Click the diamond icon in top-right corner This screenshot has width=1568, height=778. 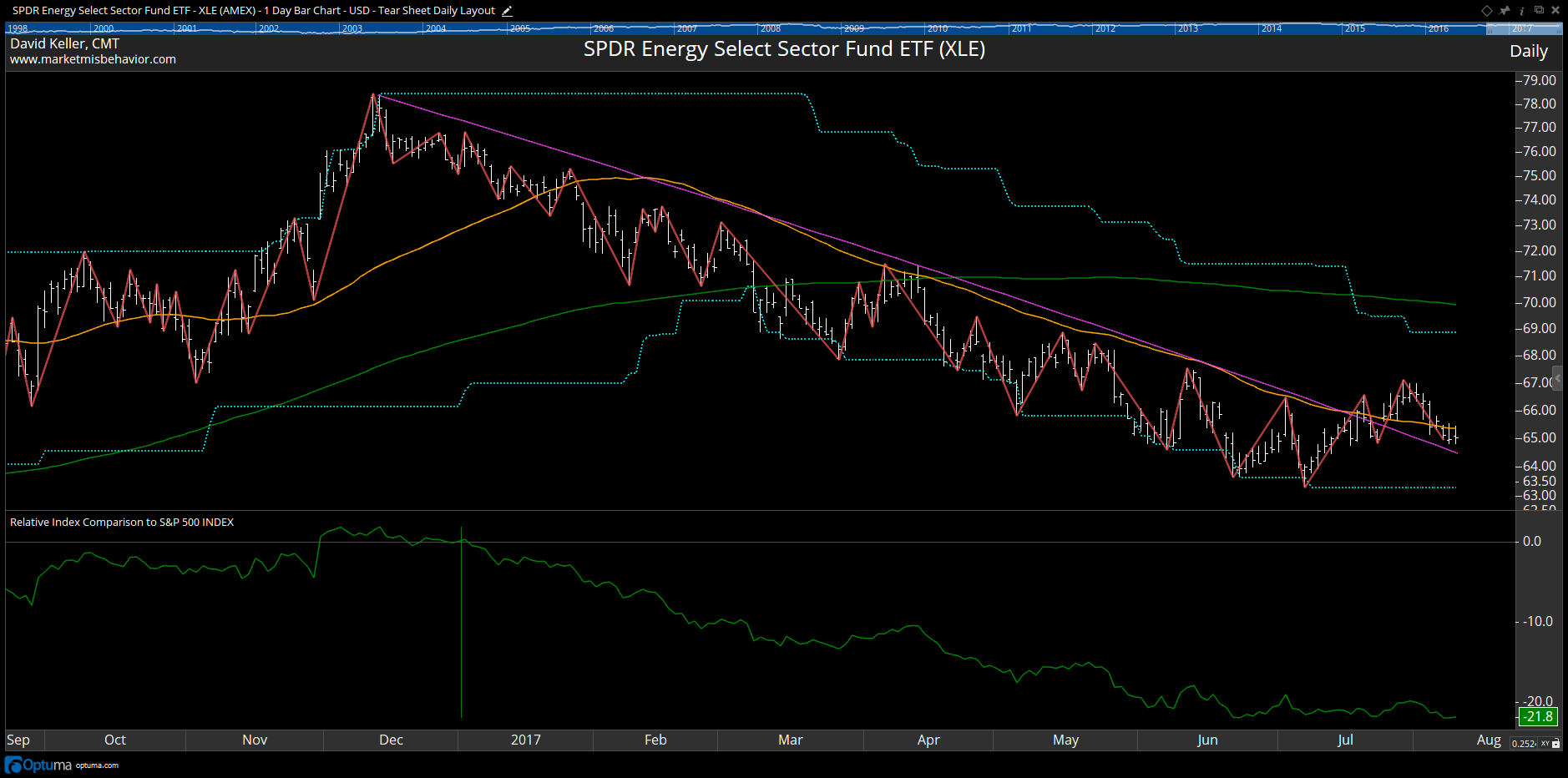coord(1487,11)
